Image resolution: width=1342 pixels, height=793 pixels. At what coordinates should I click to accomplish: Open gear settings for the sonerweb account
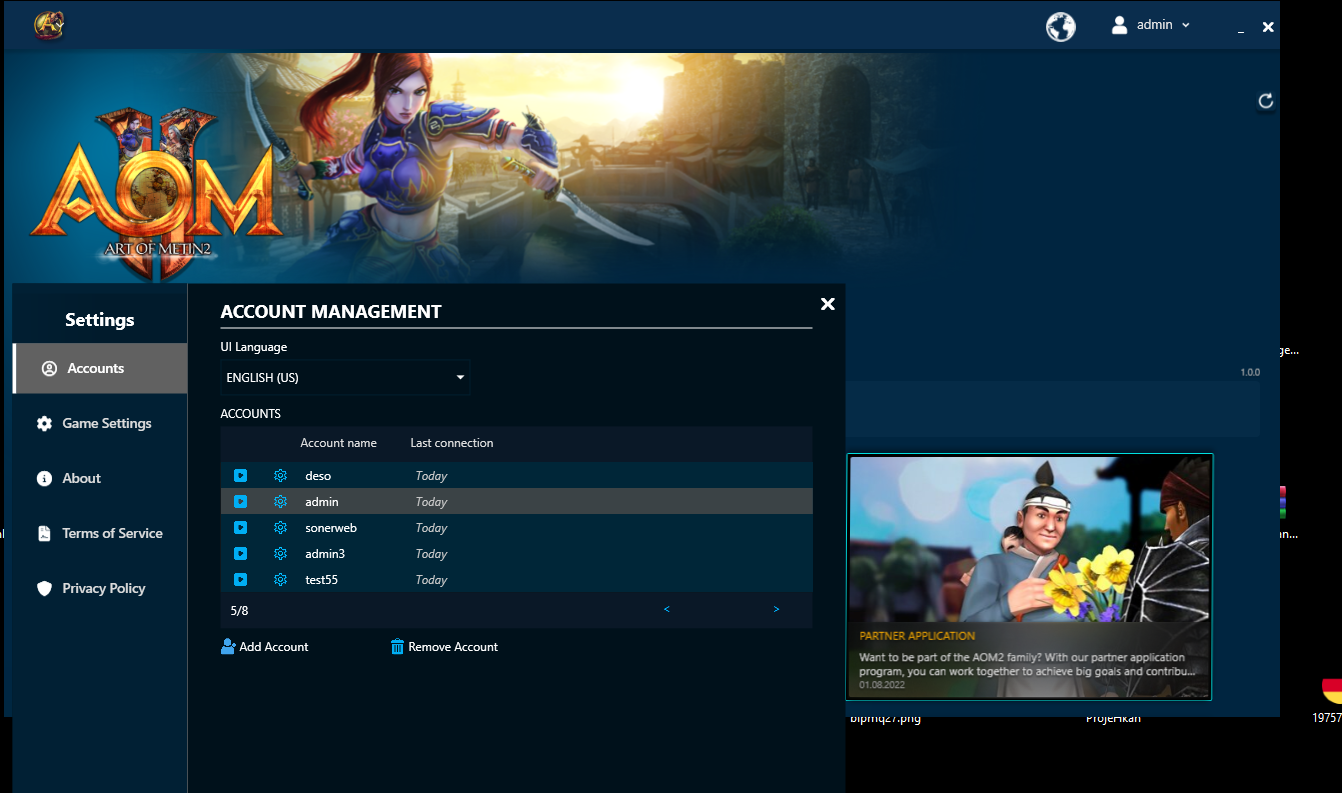tap(280, 528)
